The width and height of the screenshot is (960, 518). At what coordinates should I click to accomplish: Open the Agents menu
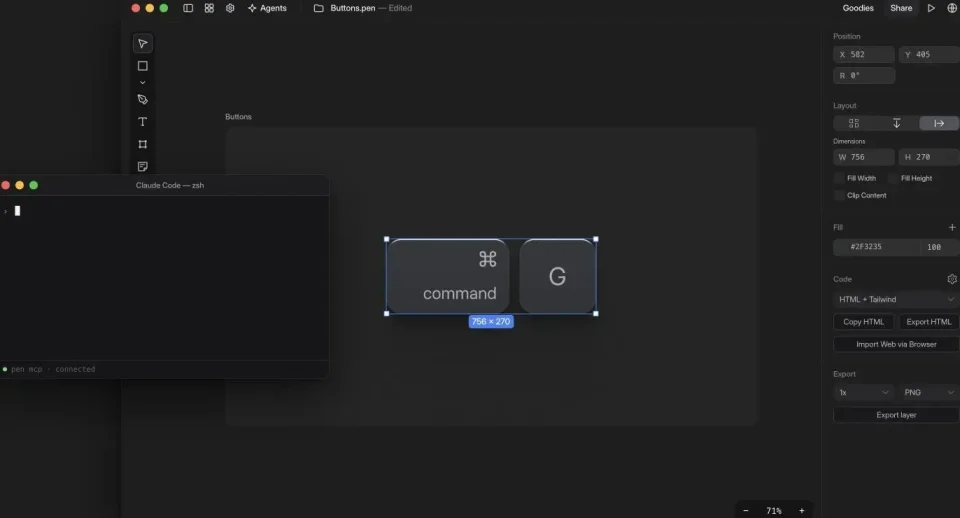pyautogui.click(x=267, y=8)
